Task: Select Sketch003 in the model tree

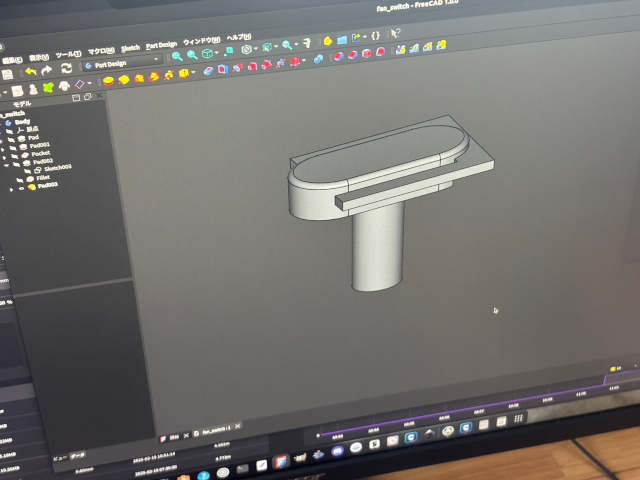Action: [58, 168]
